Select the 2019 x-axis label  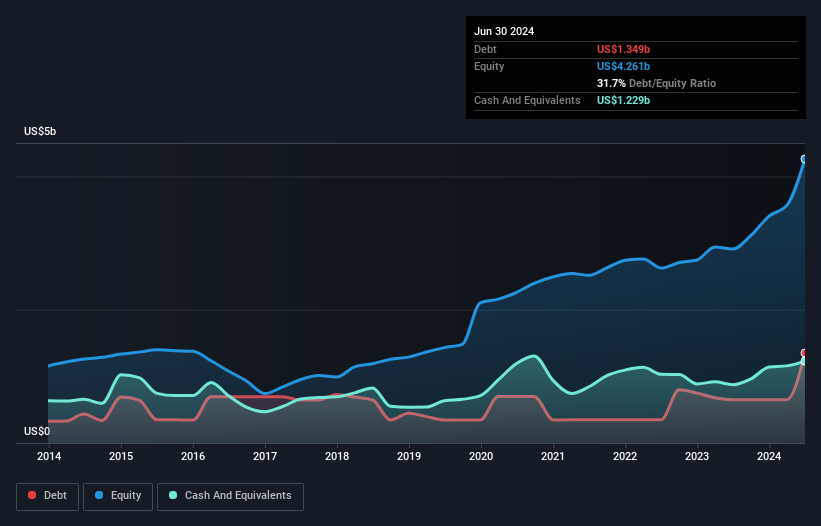(x=409, y=456)
